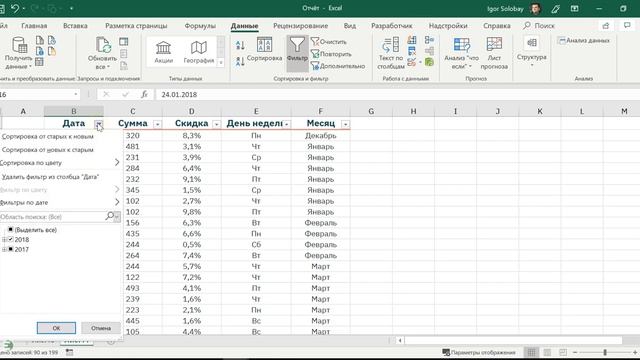This screenshot has width=640, height=360.
Task: Reapply filter with Повторить
Action: coord(331,54)
